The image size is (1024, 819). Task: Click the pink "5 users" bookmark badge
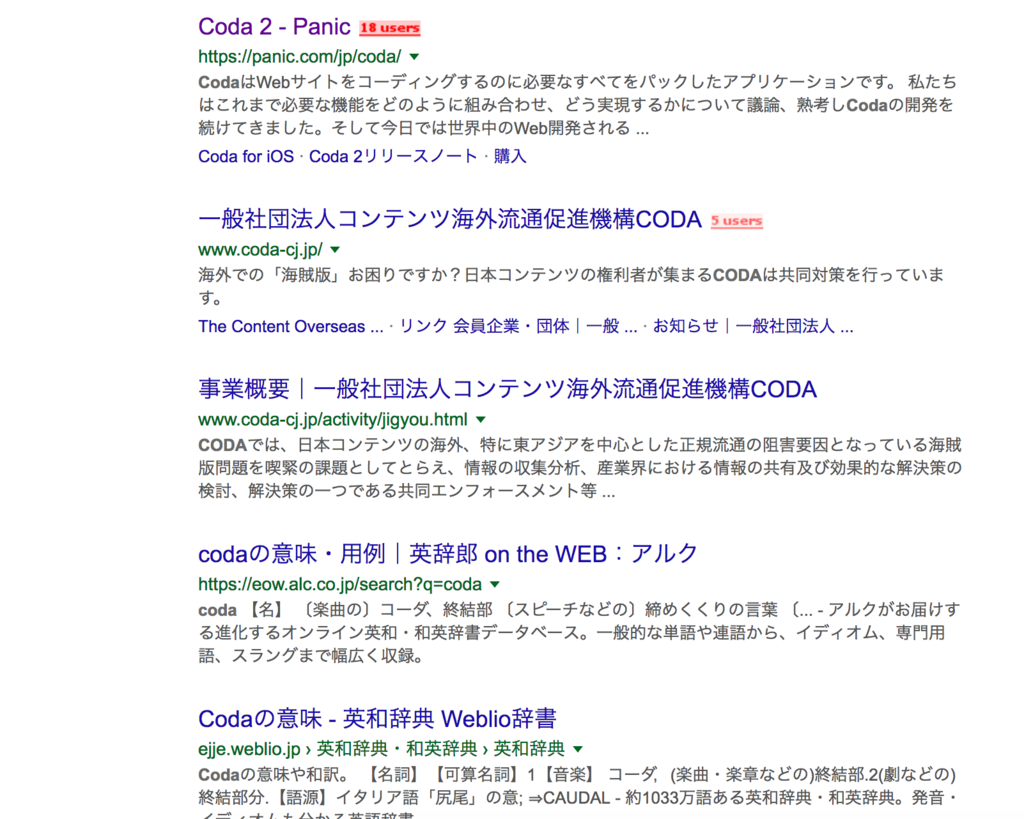coord(737,221)
